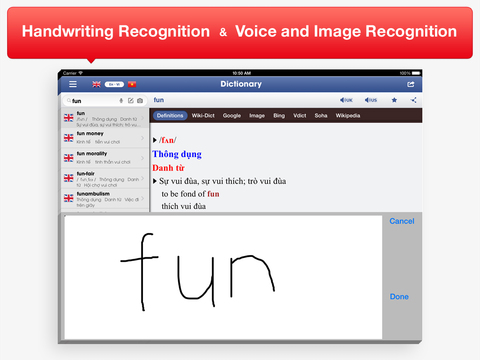480x360 pixels.
Task: Add word to favorites star icon
Action: tap(394, 100)
